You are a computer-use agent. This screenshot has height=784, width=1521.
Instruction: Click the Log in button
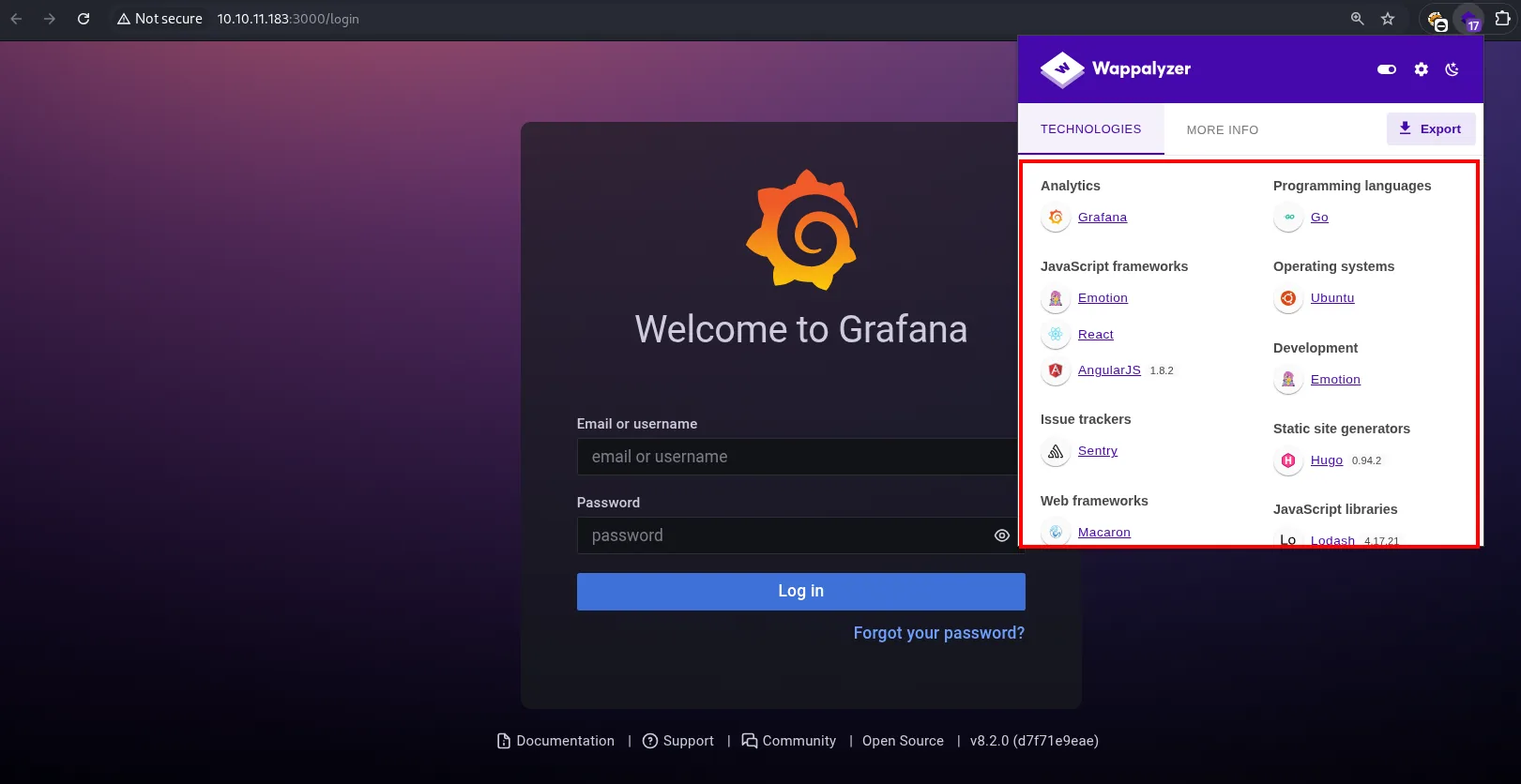801,592
